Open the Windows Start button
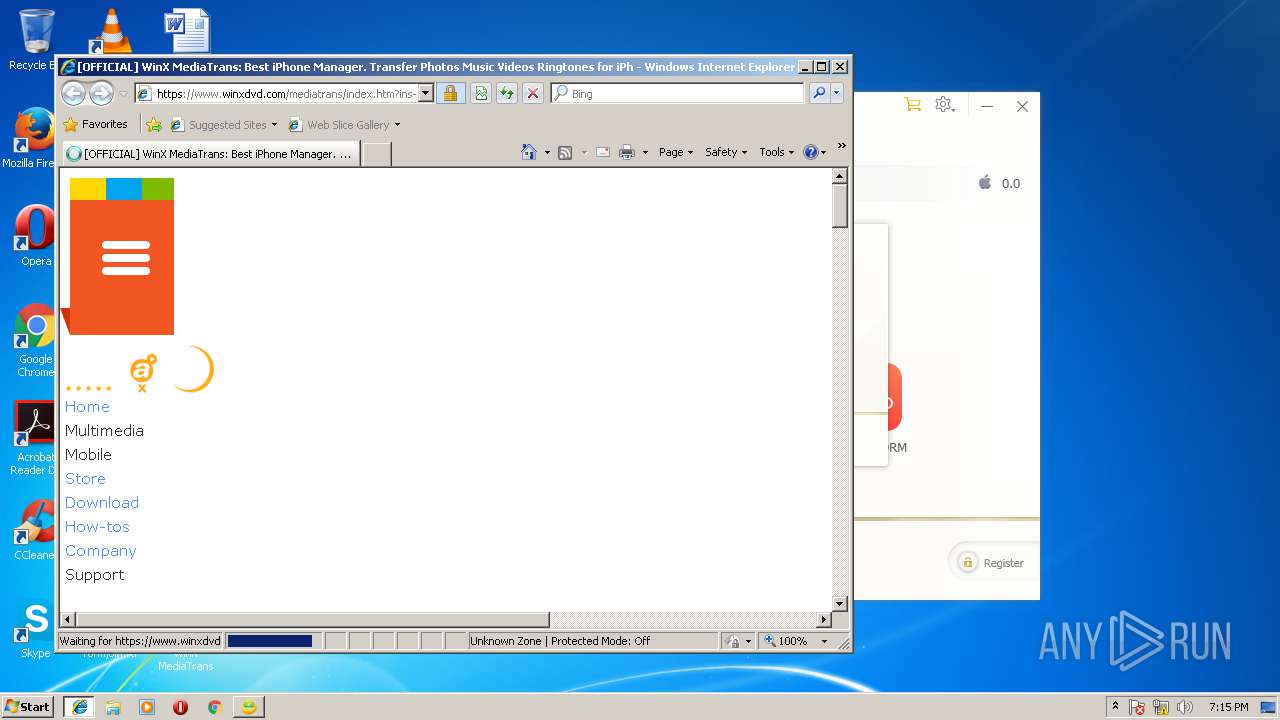Screen dimensions: 1280x720 pyautogui.click(x=27, y=706)
